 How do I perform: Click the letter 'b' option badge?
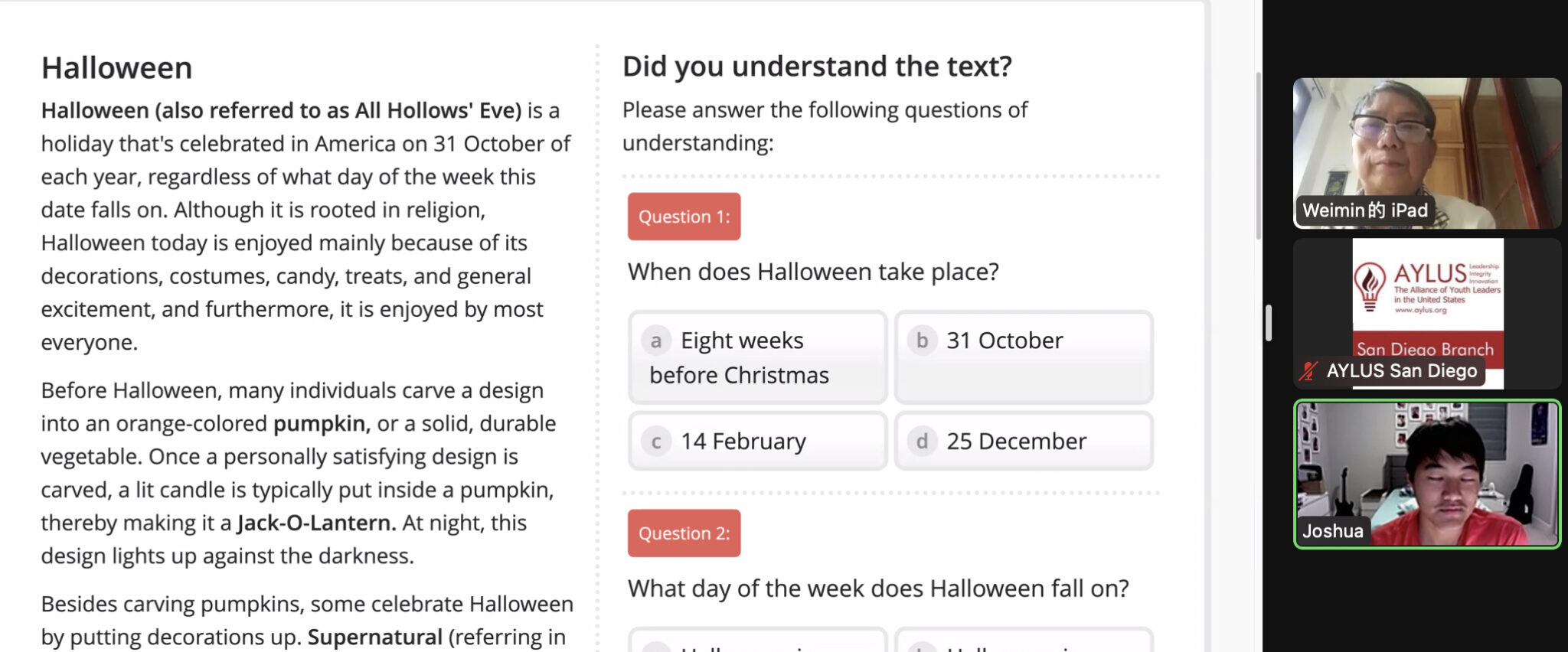(x=922, y=341)
